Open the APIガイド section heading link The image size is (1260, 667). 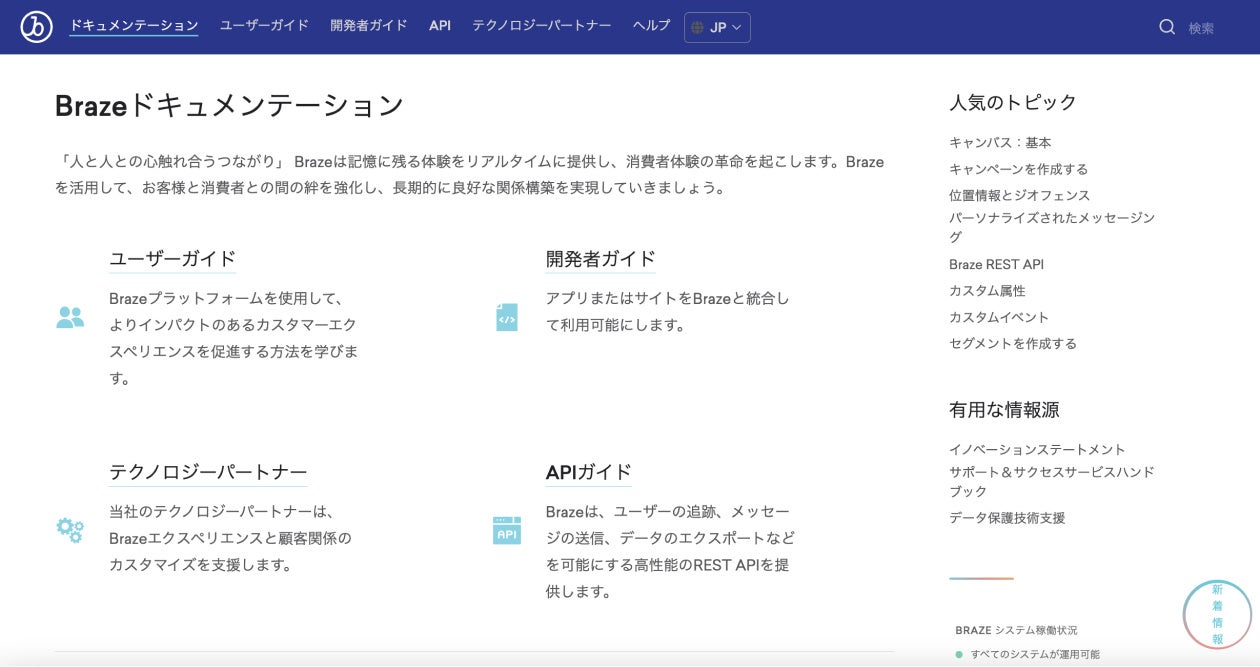[589, 472]
